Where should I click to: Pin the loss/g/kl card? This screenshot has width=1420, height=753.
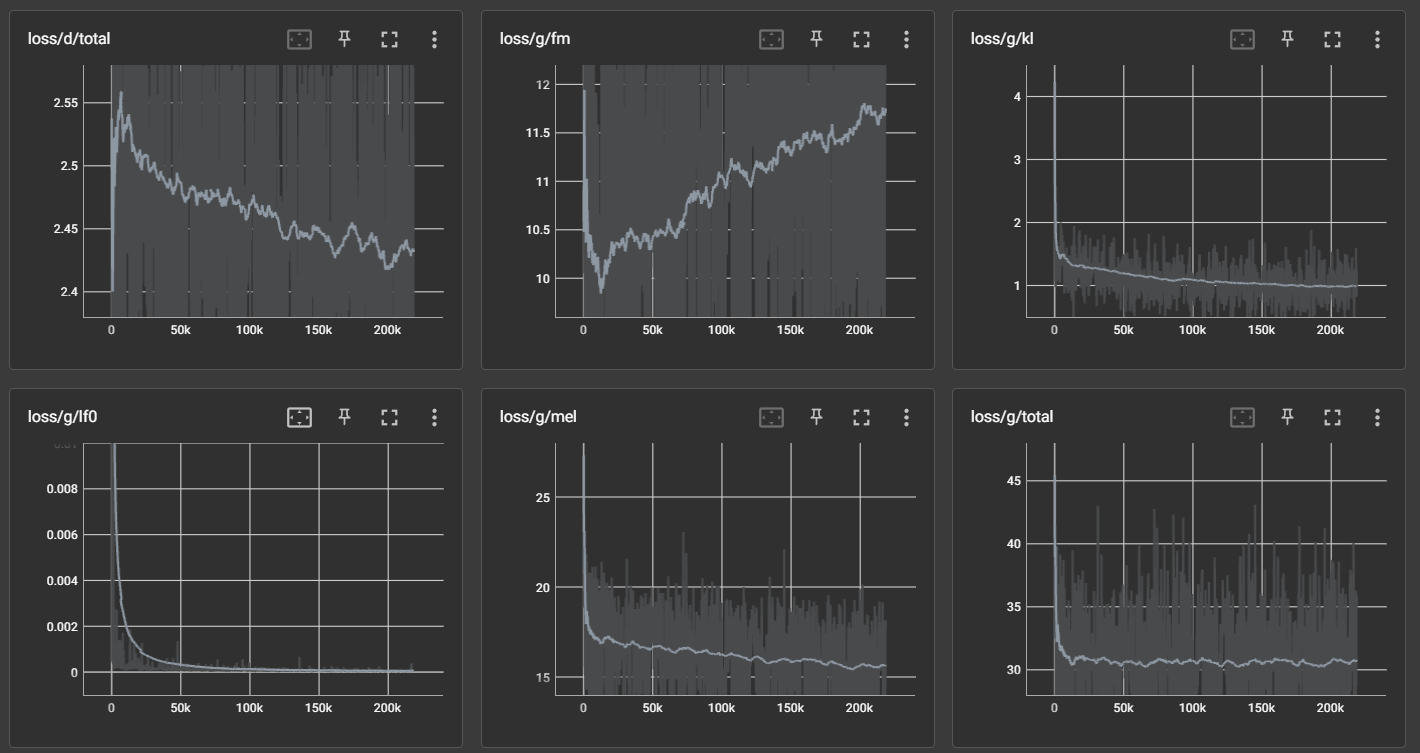pyautogui.click(x=1287, y=39)
